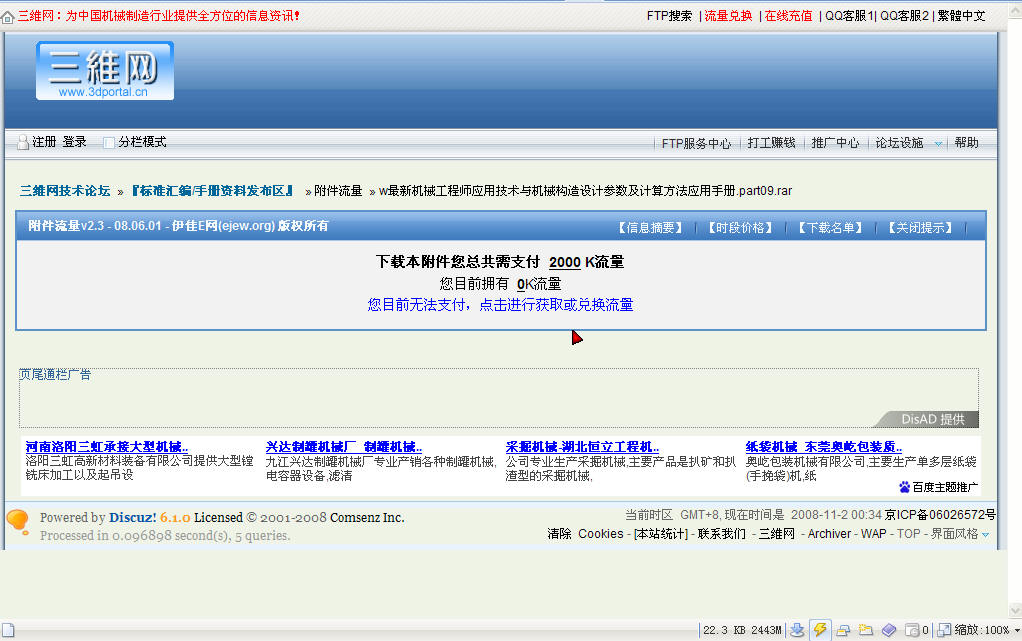The image size is (1022, 641).
Task: Open the 【信息摘要】 tab
Action: (x=650, y=228)
